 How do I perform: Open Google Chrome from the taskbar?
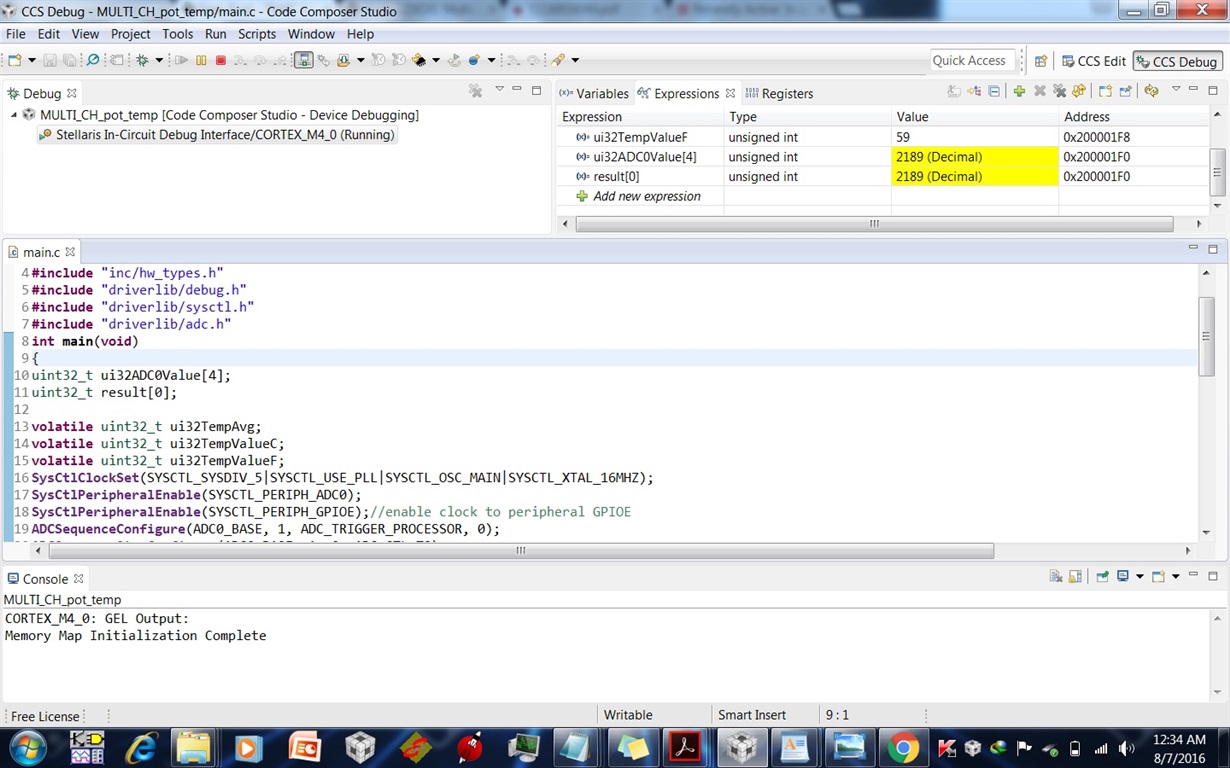point(903,748)
